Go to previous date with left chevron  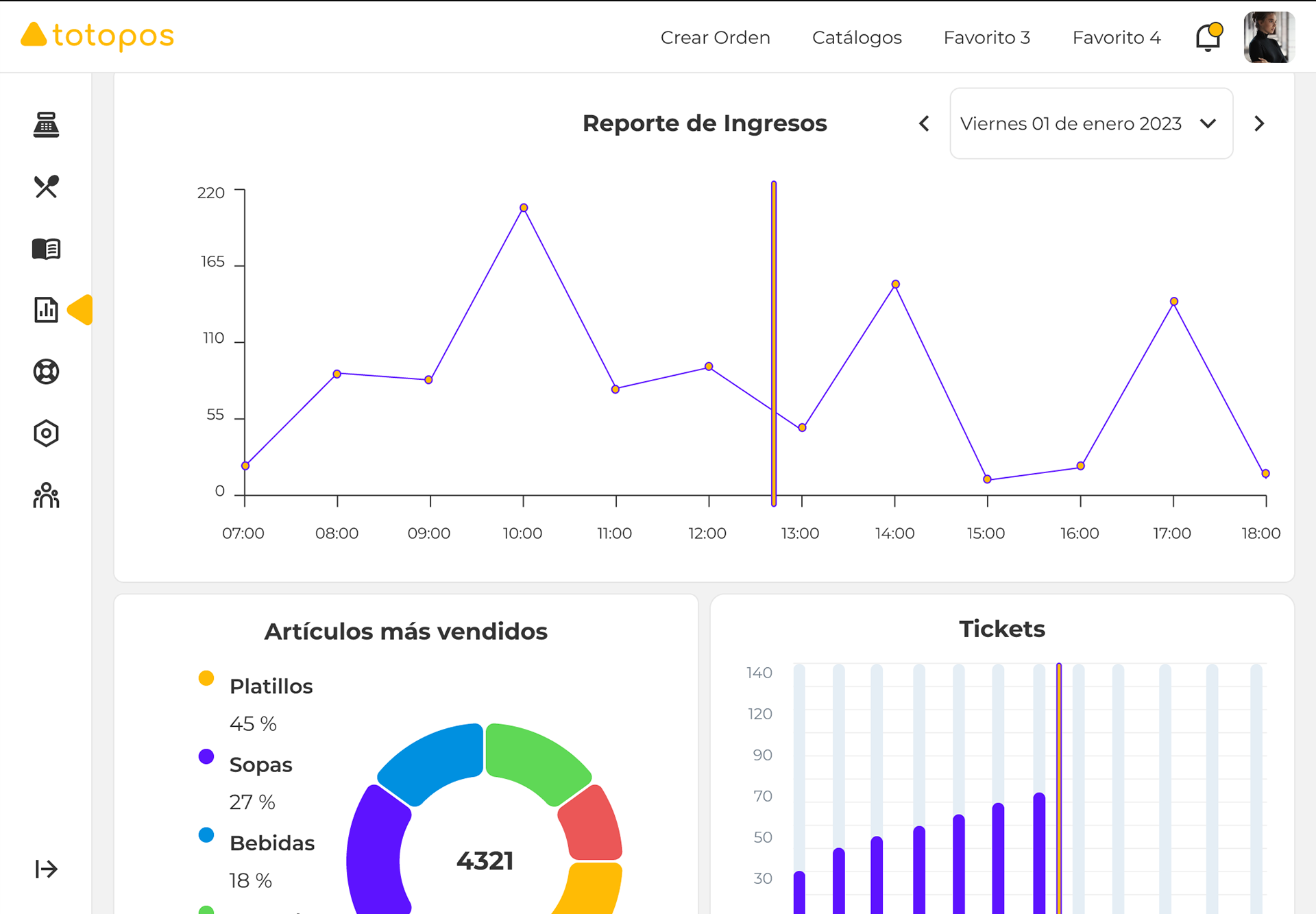coord(924,123)
